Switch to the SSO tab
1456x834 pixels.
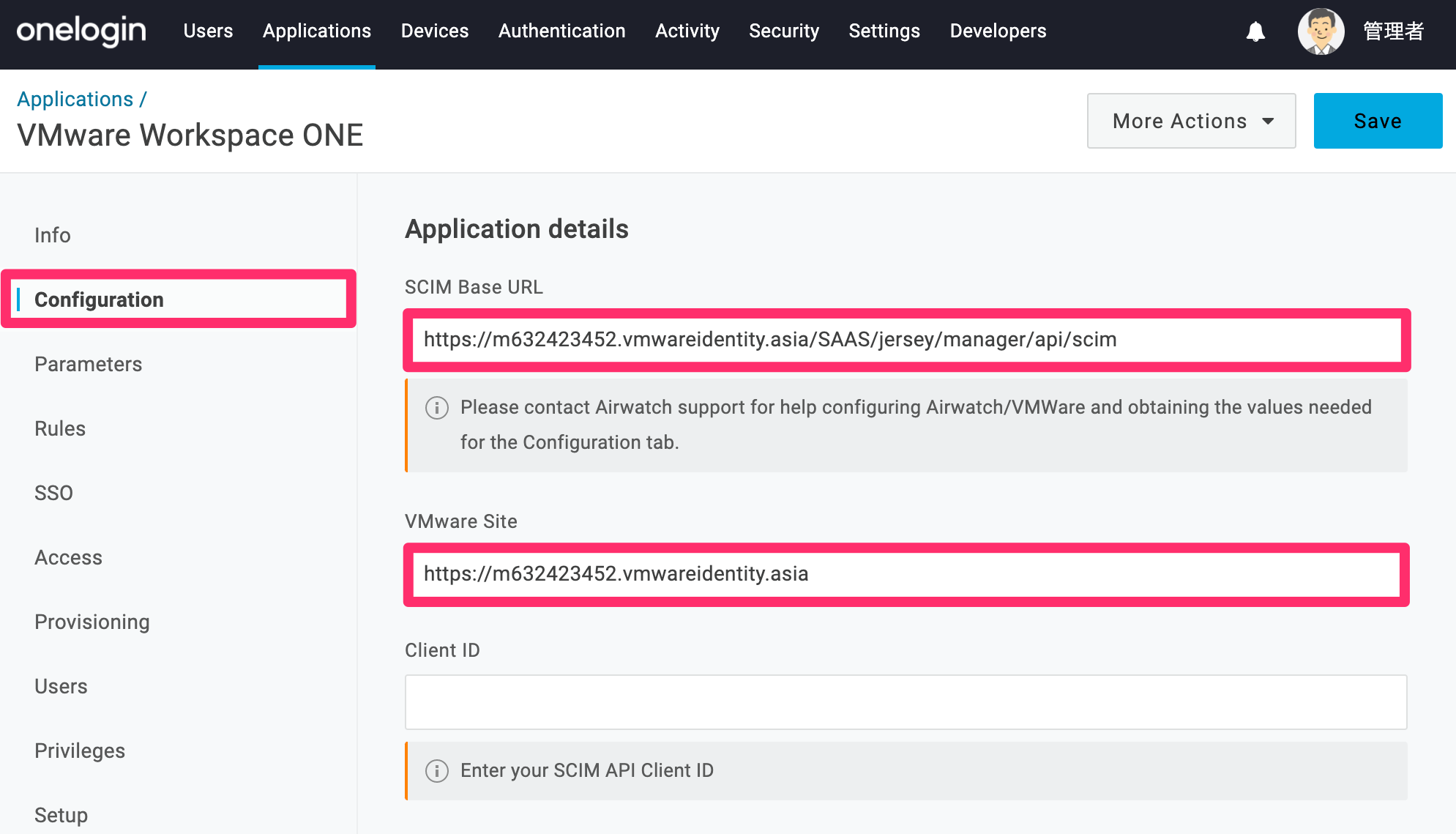coord(54,493)
